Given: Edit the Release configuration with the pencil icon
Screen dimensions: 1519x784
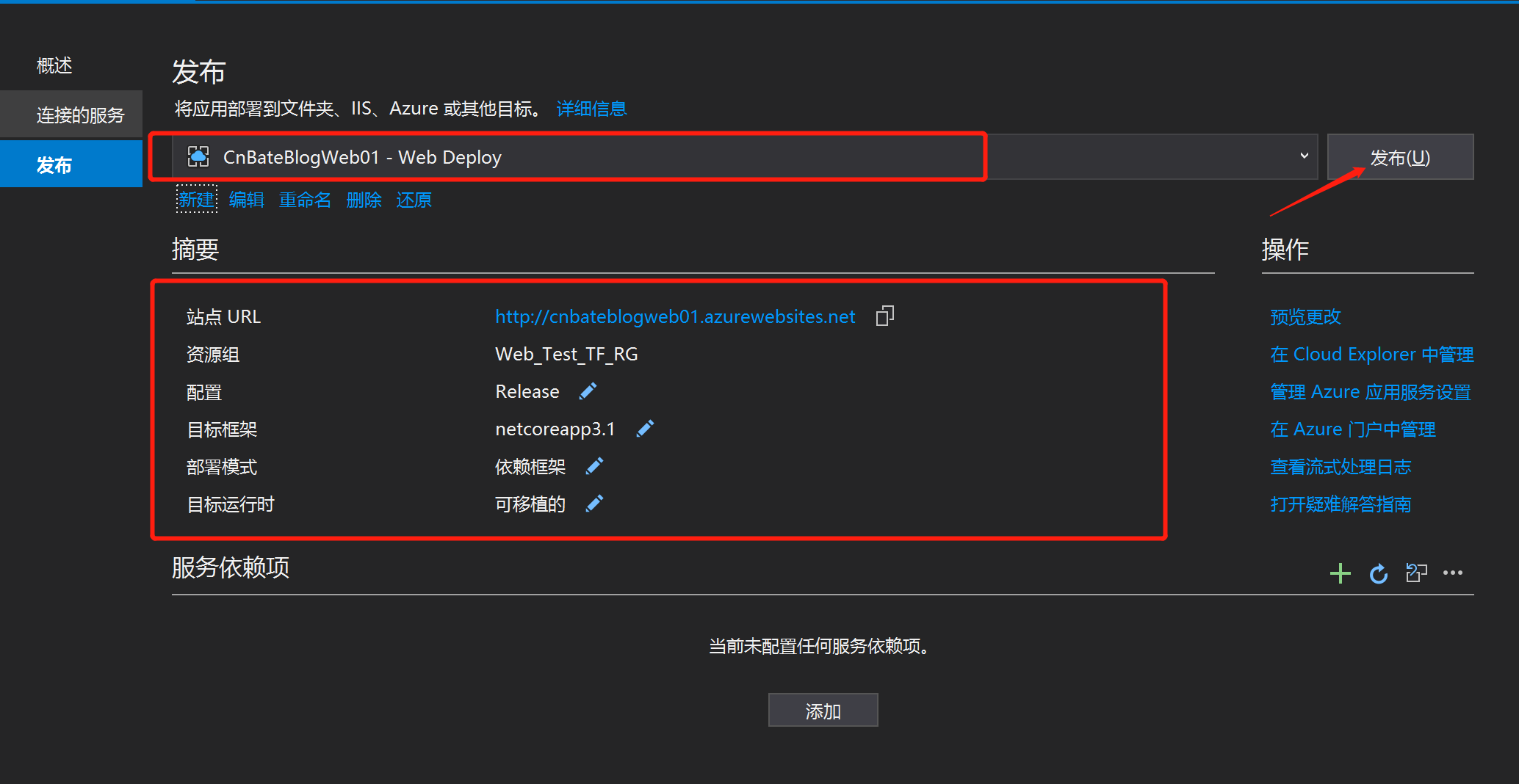Looking at the screenshot, I should tap(588, 391).
